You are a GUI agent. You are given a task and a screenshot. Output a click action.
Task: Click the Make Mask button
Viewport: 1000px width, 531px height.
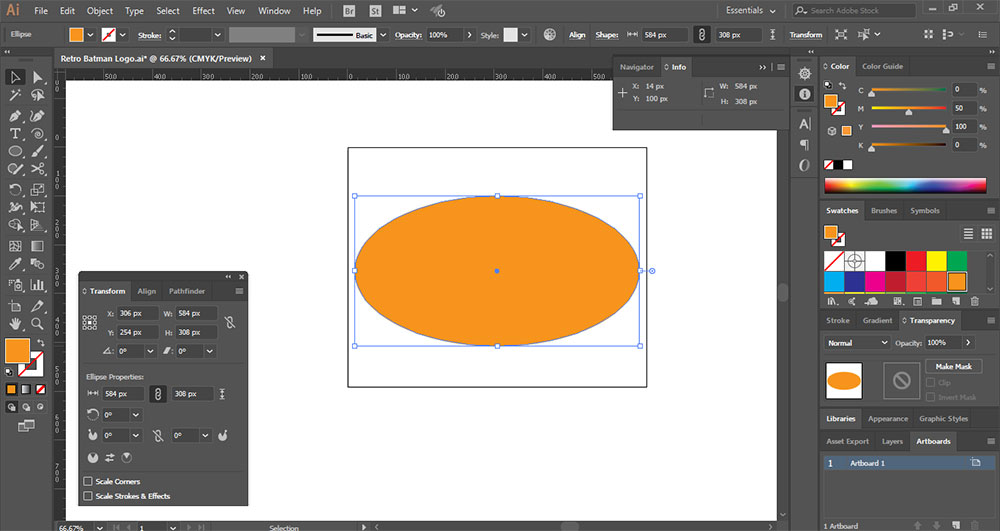pyautogui.click(x=953, y=367)
